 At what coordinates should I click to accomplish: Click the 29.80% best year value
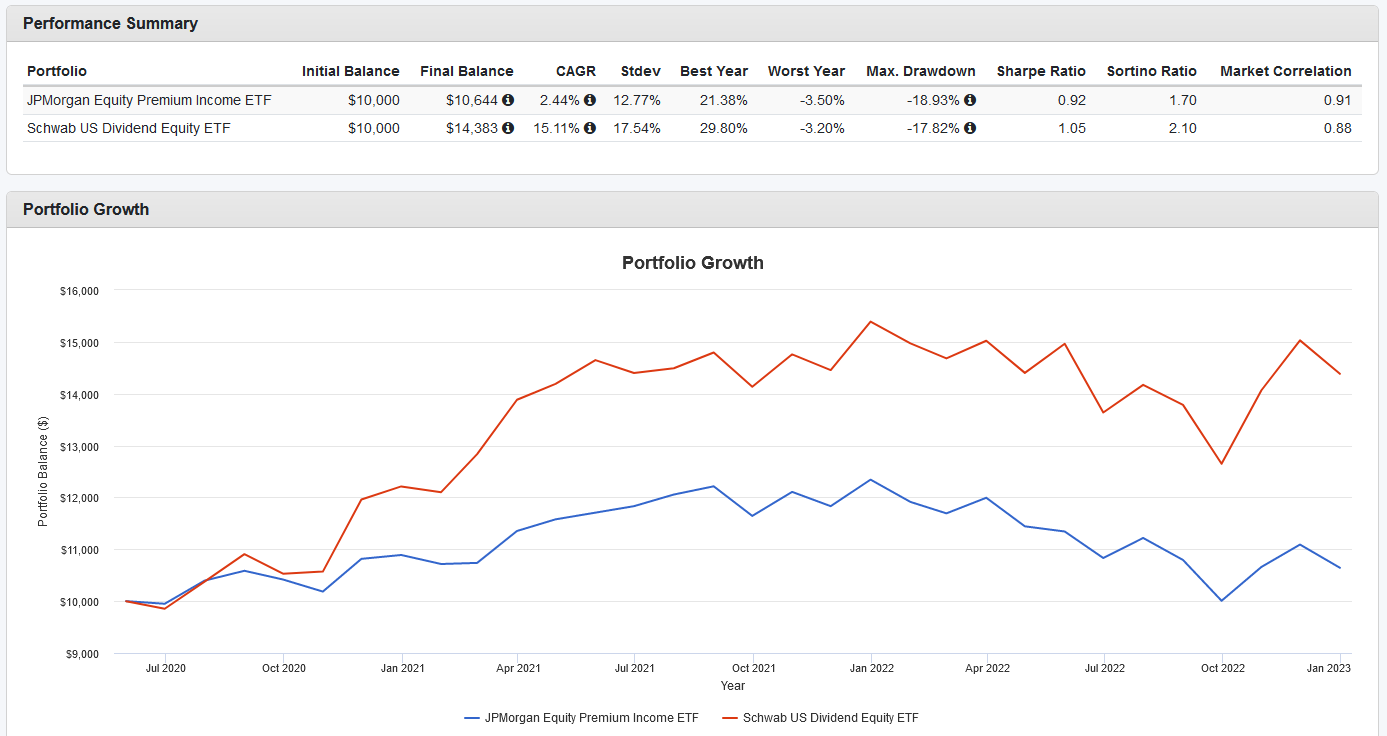tap(725, 128)
